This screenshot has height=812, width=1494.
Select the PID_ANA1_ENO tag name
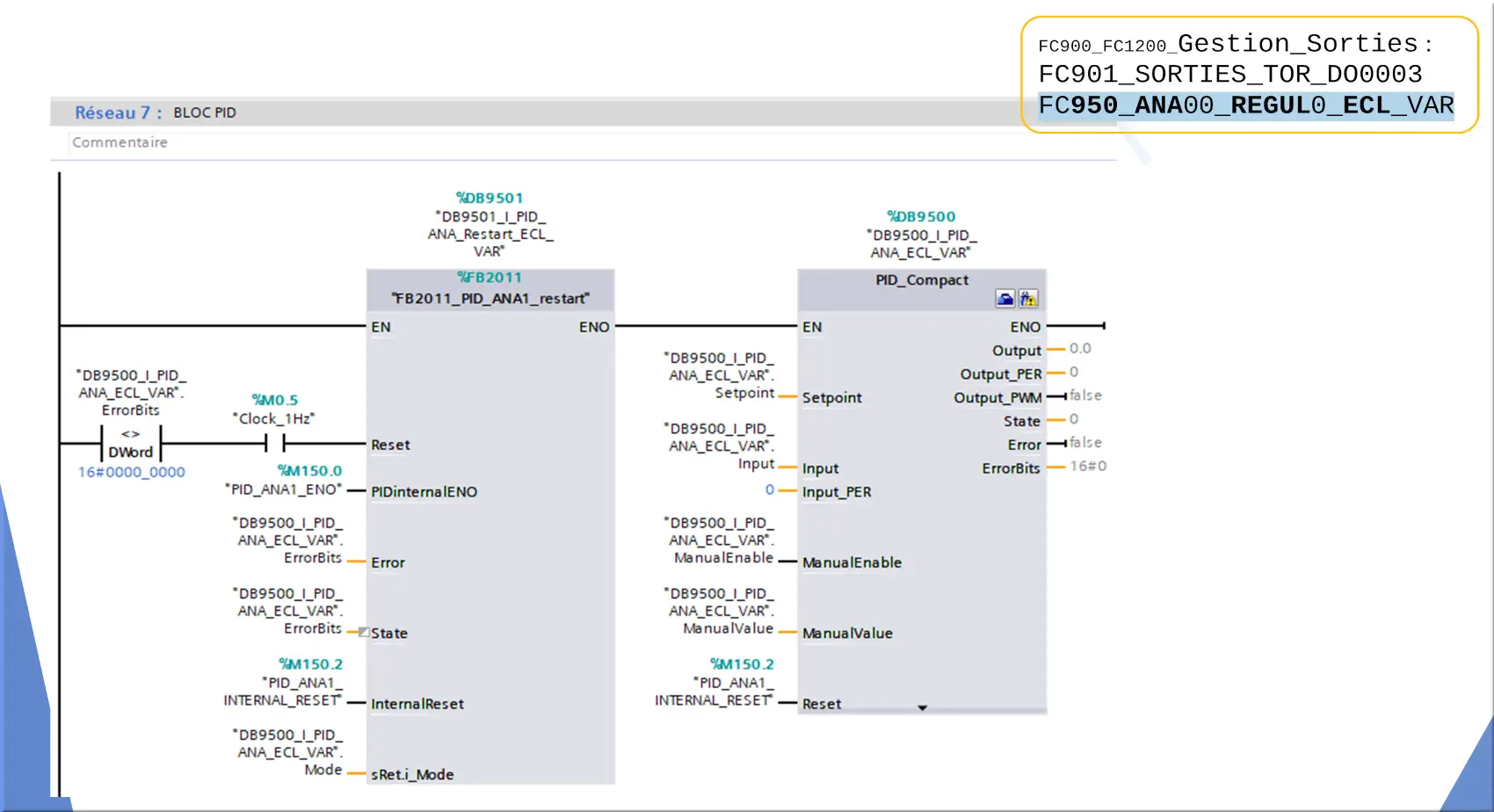coord(284,489)
